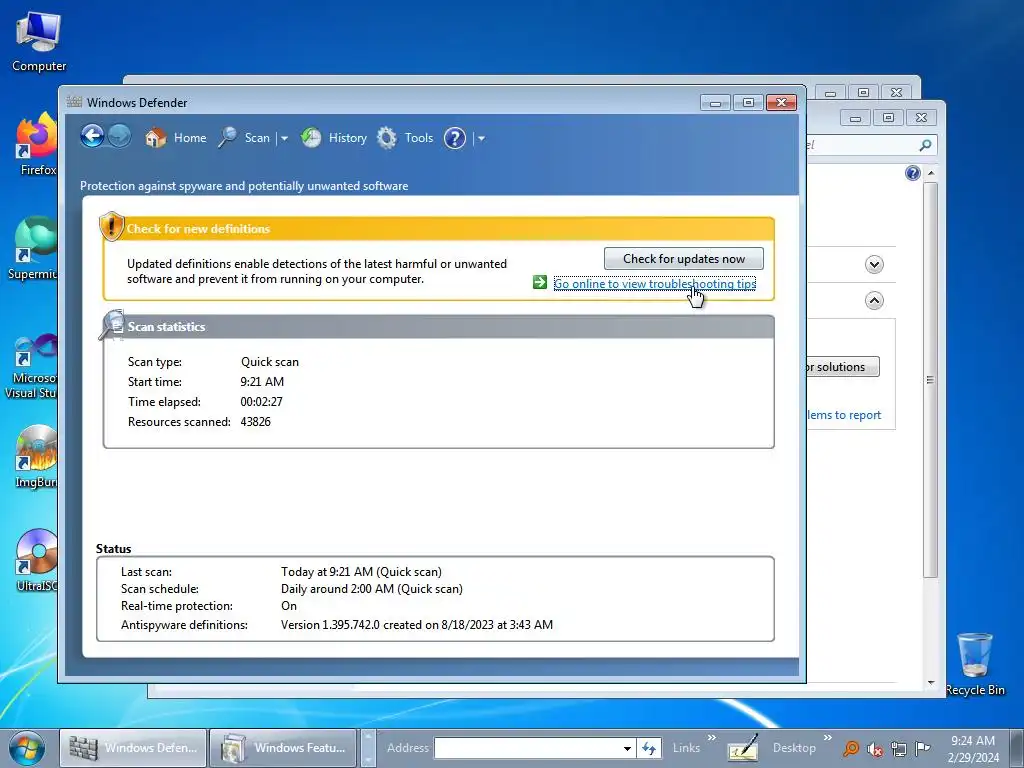
Task: Click the green arrow beside troubleshooting link
Action: click(x=539, y=282)
